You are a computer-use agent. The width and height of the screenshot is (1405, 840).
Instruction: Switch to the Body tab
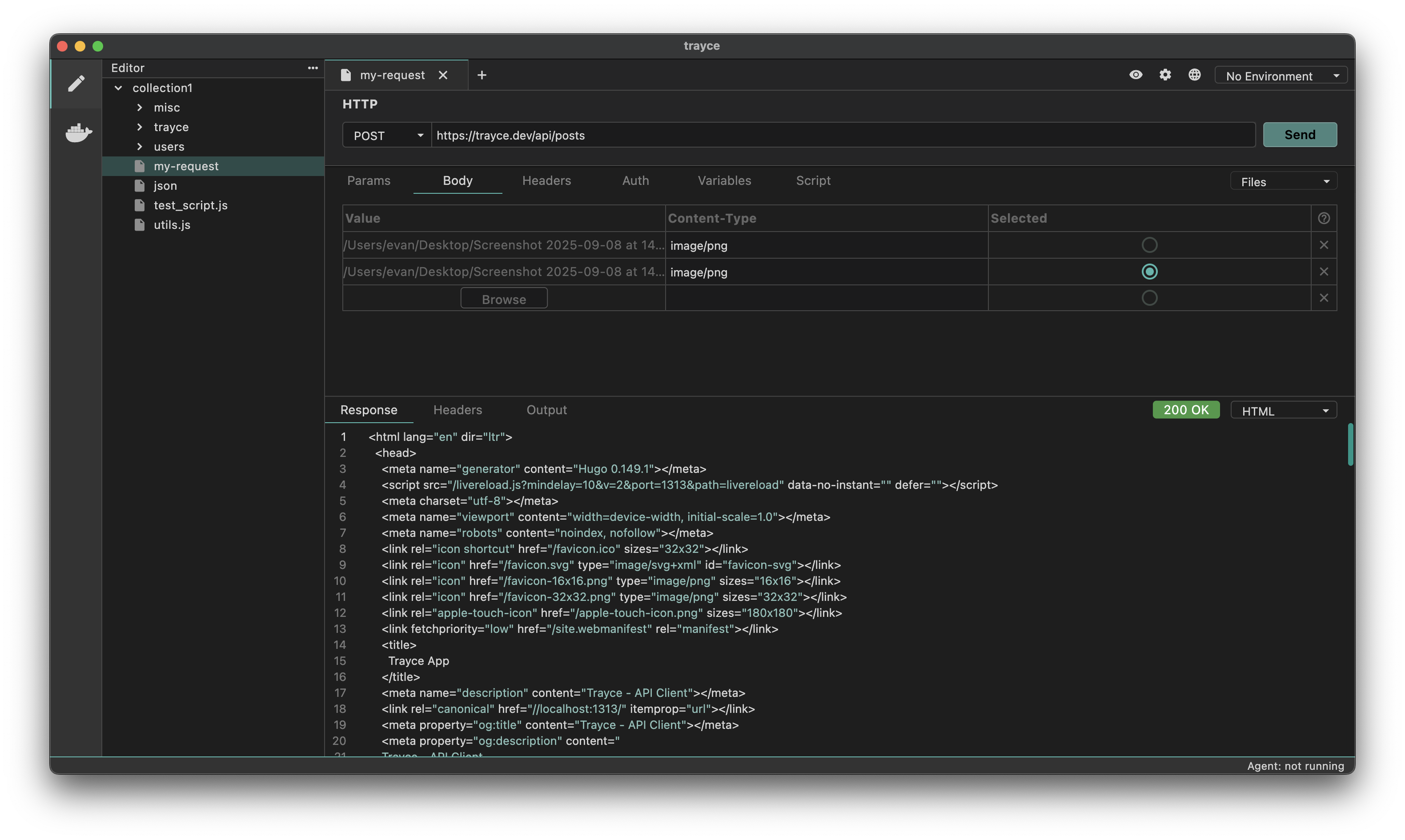point(458,180)
